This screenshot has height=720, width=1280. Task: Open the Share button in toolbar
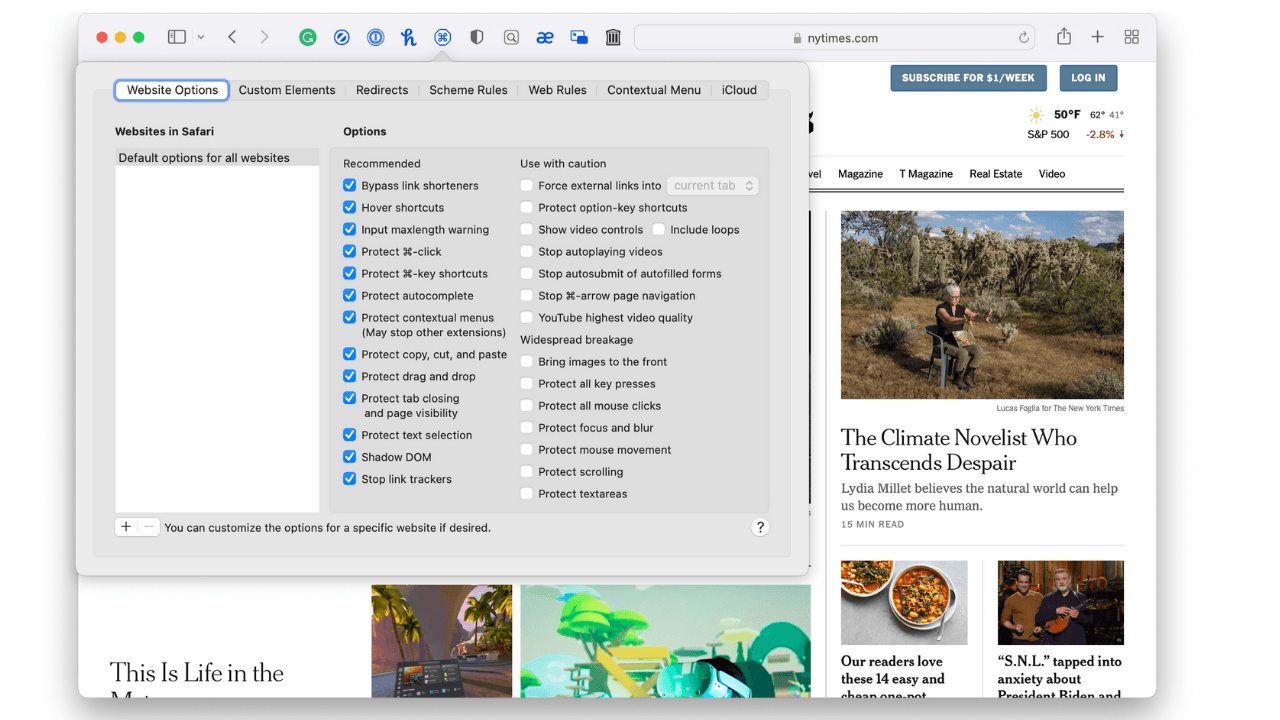pyautogui.click(x=1064, y=37)
